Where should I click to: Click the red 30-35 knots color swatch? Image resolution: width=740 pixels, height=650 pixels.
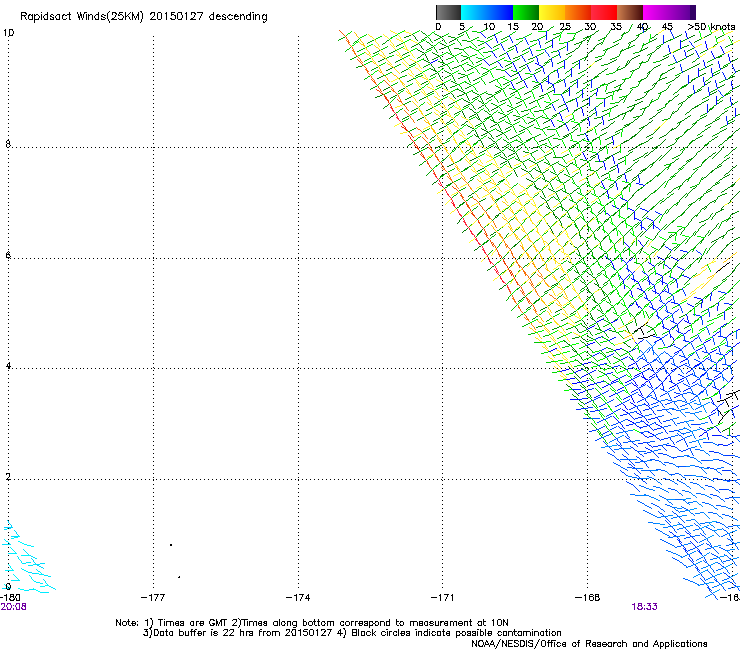click(604, 12)
